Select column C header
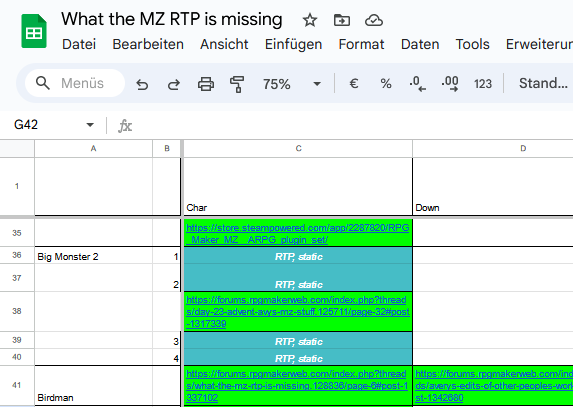 (298, 148)
